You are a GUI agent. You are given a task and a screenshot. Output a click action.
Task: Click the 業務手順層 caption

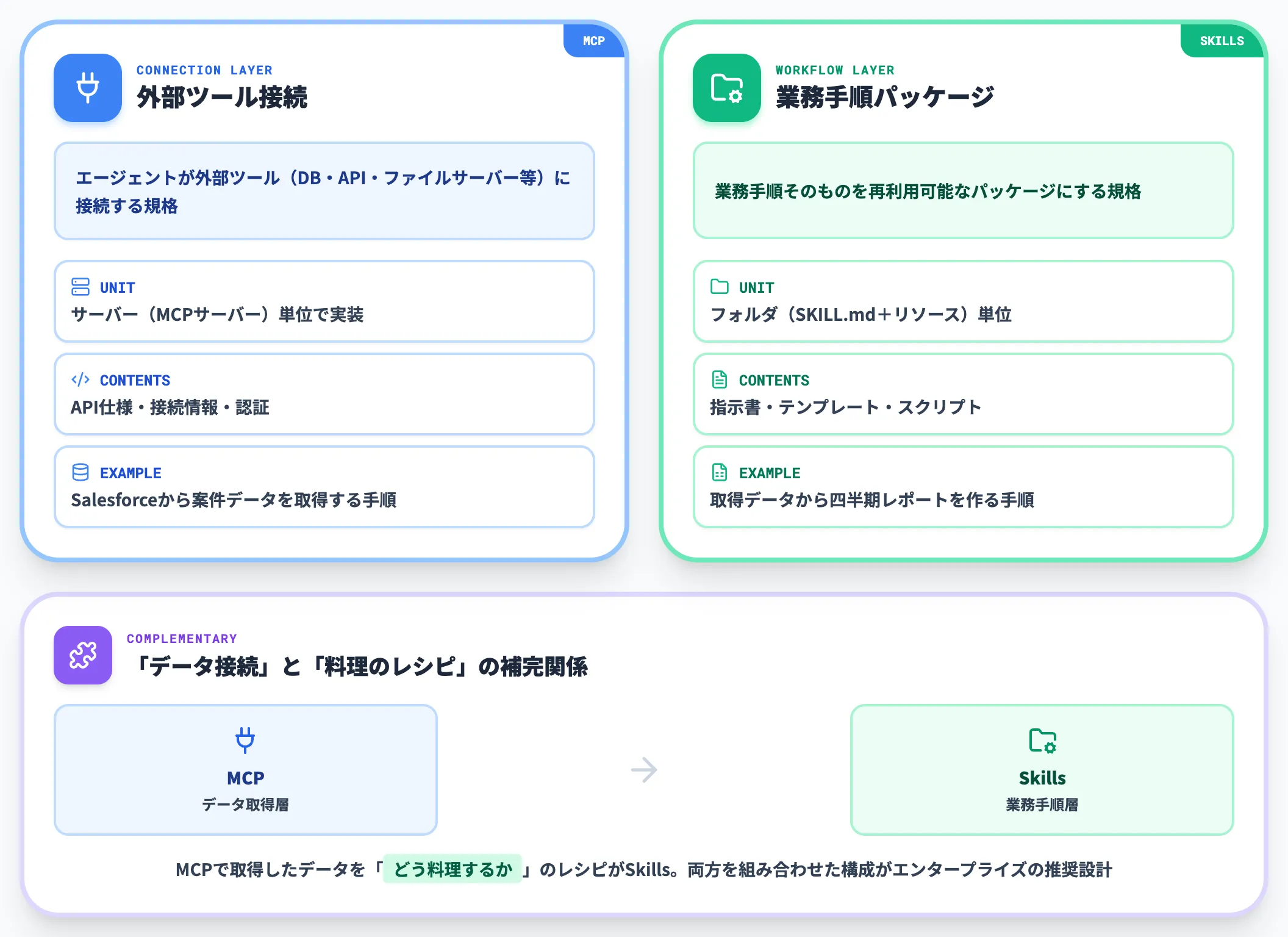(1042, 805)
